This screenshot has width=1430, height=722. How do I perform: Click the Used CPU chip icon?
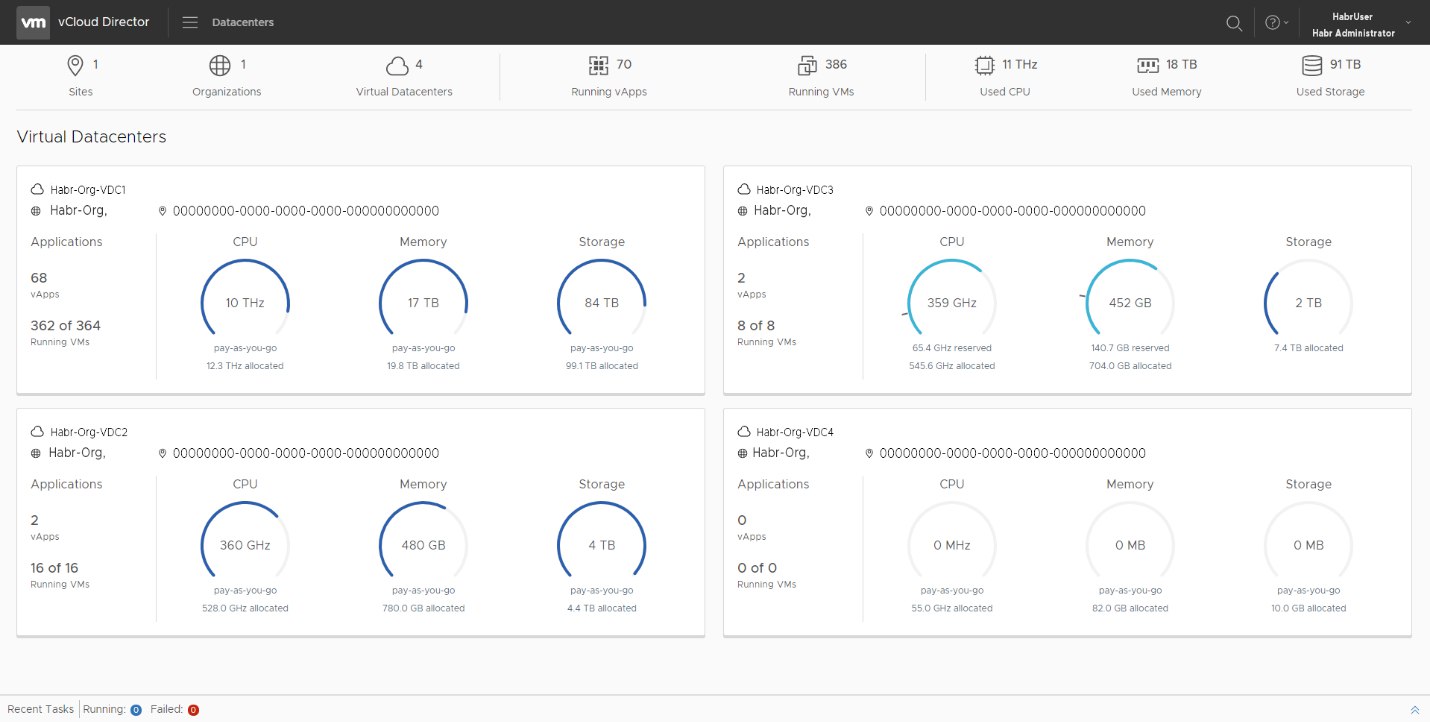tap(985, 65)
